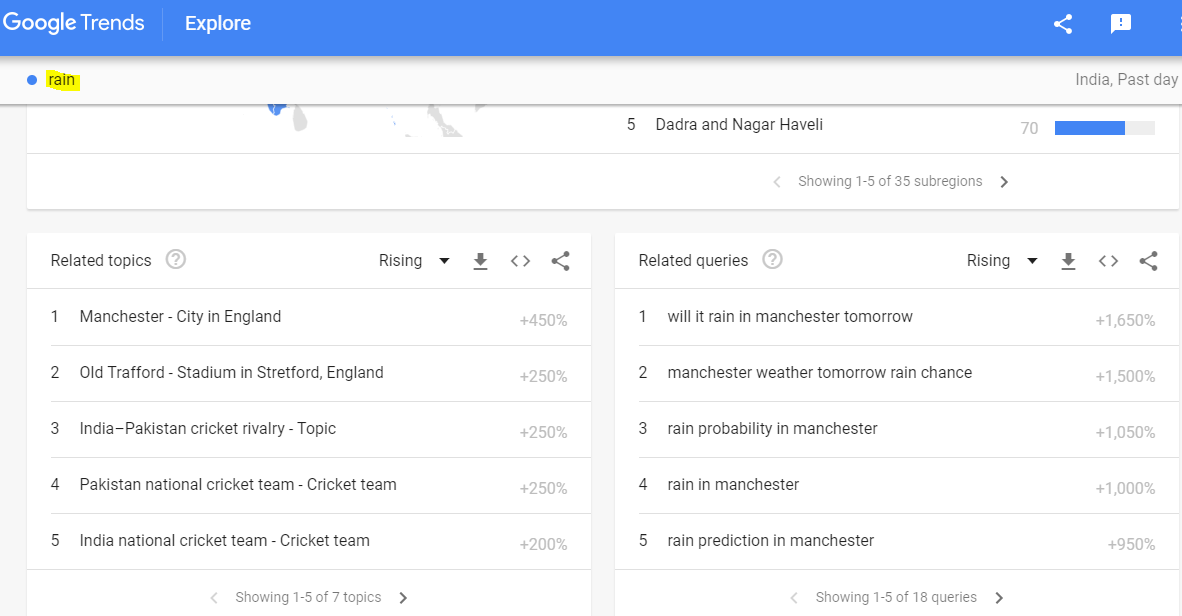Click 'Showing 1-5 of 35 subregions' text

890,181
